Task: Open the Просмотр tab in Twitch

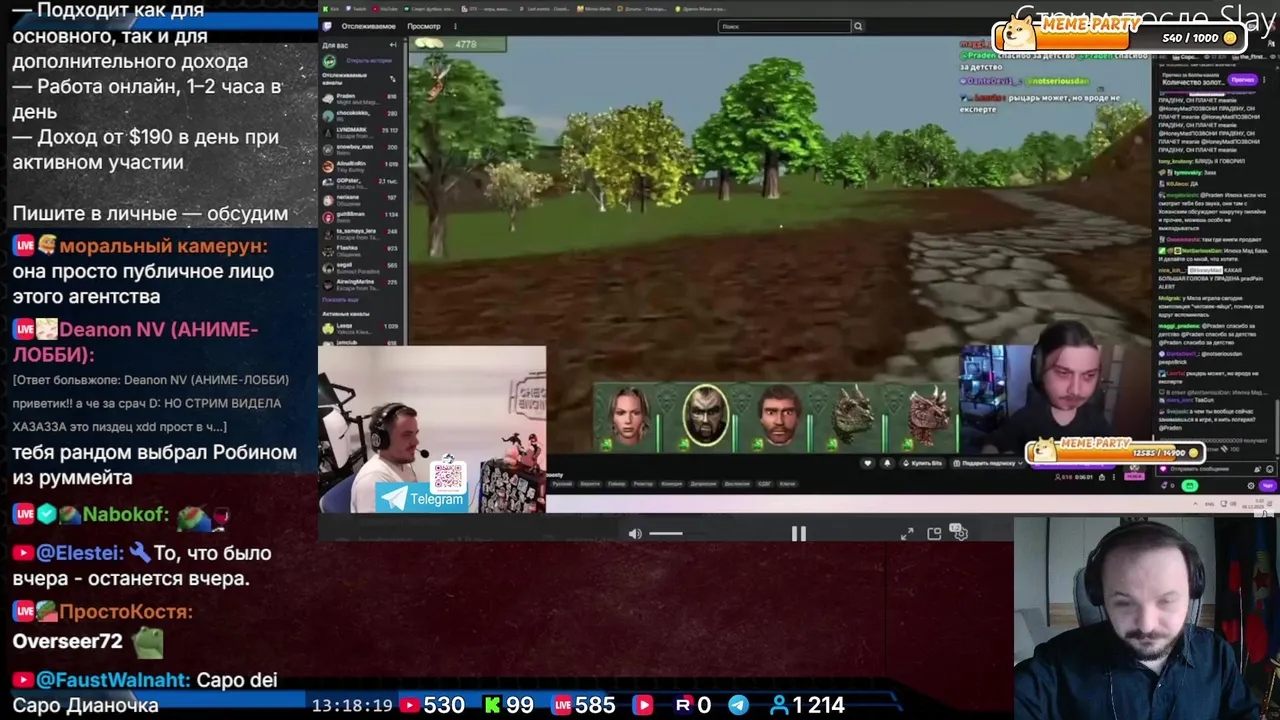Action: pyautogui.click(x=424, y=26)
